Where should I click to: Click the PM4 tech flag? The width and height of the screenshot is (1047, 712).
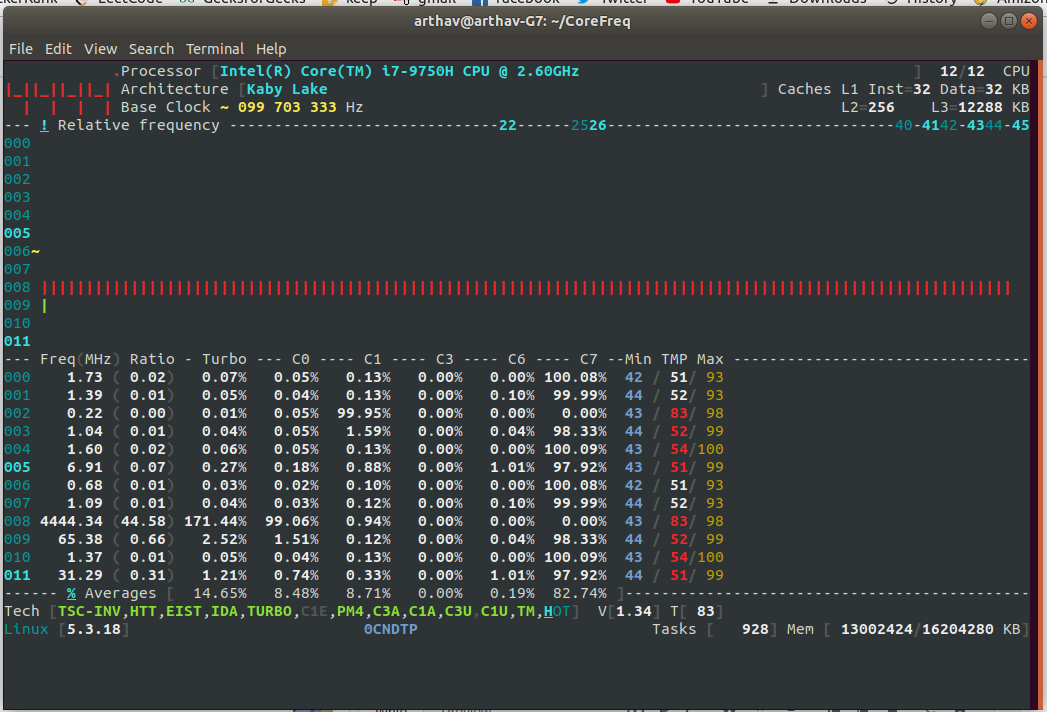(351, 611)
